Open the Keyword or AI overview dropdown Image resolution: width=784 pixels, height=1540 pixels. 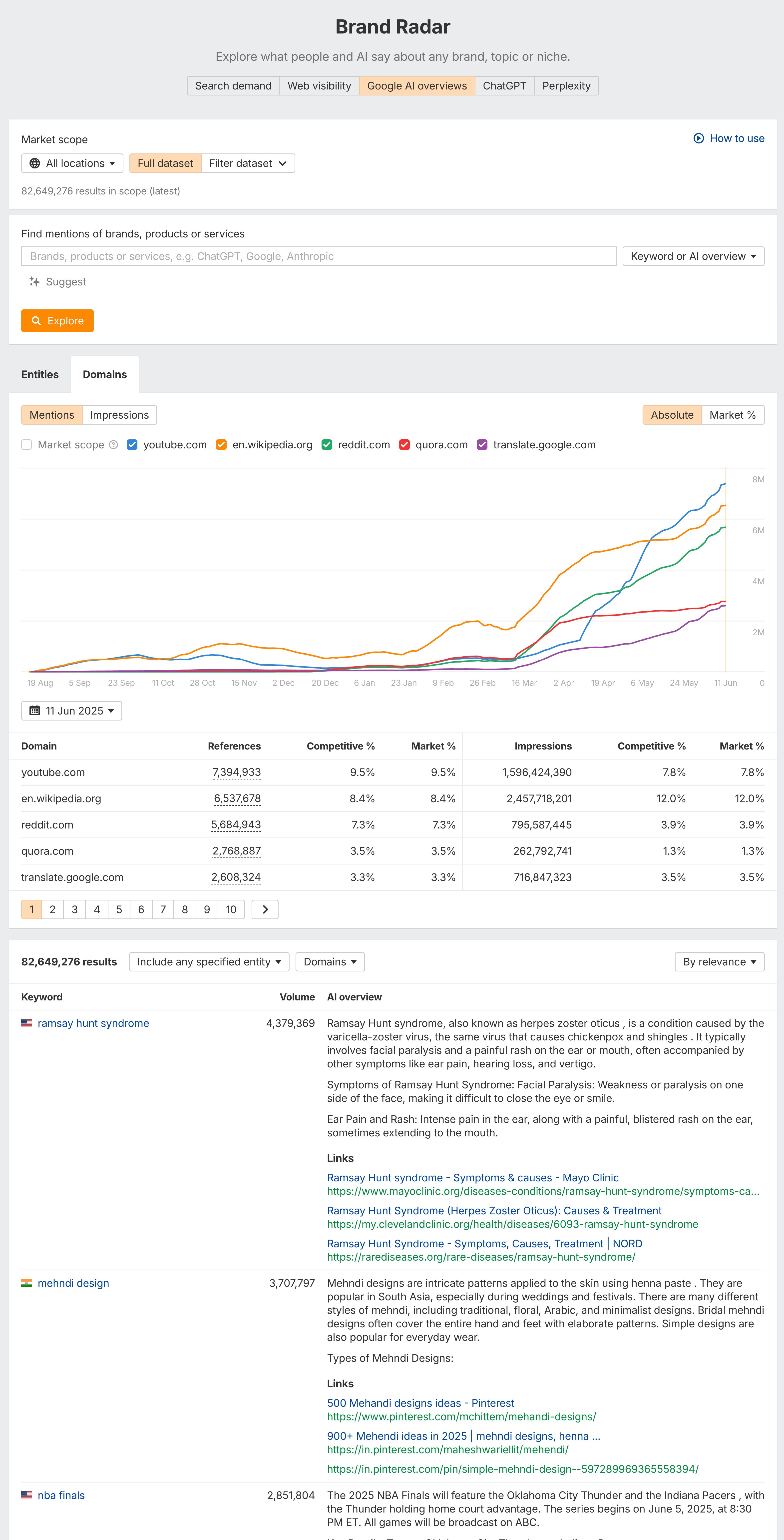coord(693,256)
